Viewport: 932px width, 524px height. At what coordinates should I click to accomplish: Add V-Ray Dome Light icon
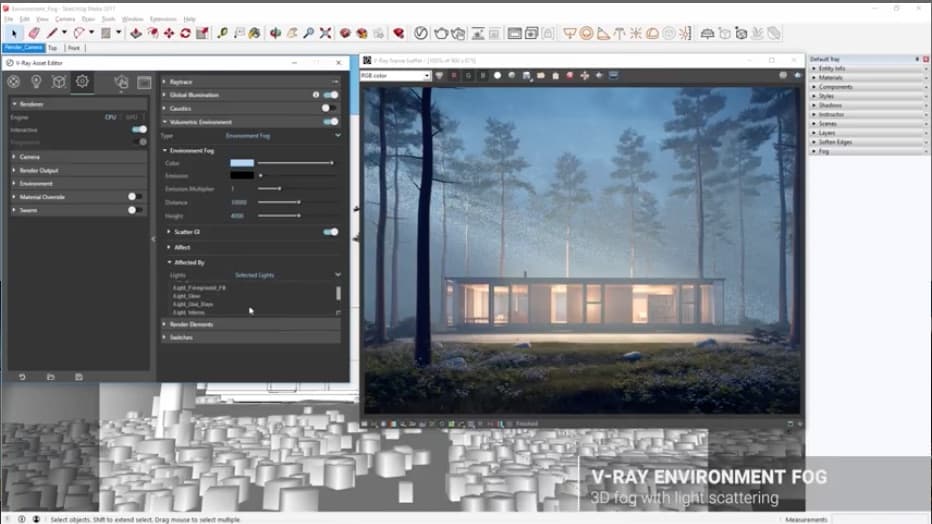point(652,33)
